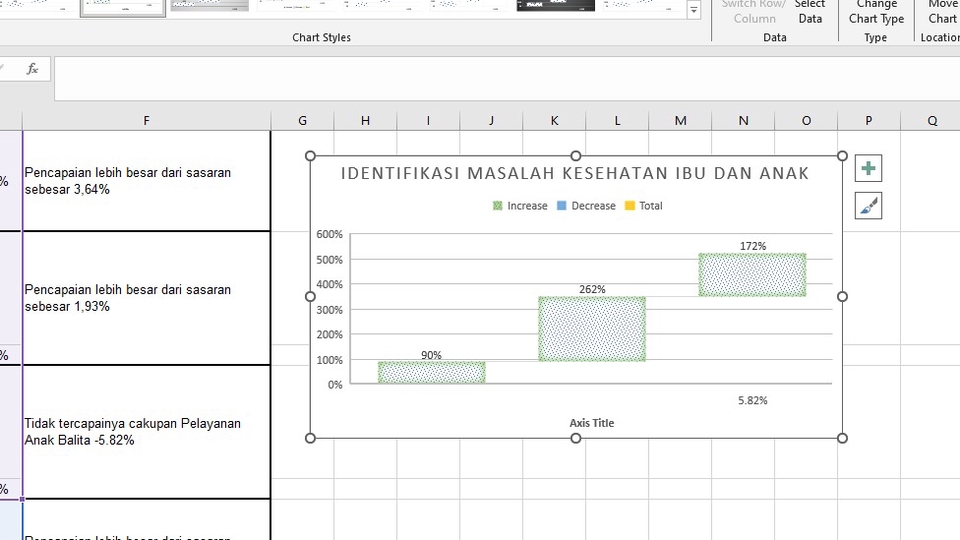Click the 262% data label
The width and height of the screenshot is (960, 540).
click(x=592, y=289)
